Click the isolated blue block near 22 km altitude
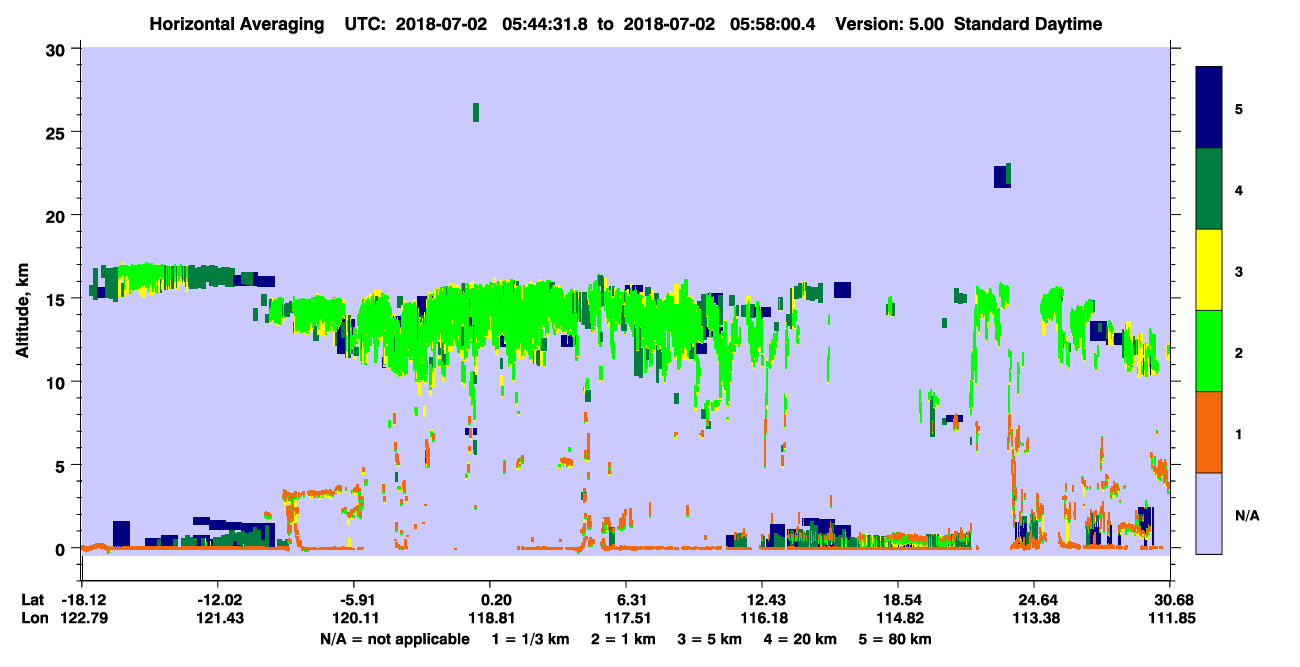 coord(1000,177)
